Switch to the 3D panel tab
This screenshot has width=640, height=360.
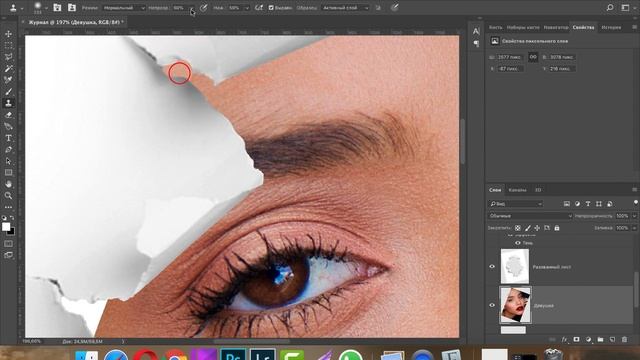tap(538, 190)
